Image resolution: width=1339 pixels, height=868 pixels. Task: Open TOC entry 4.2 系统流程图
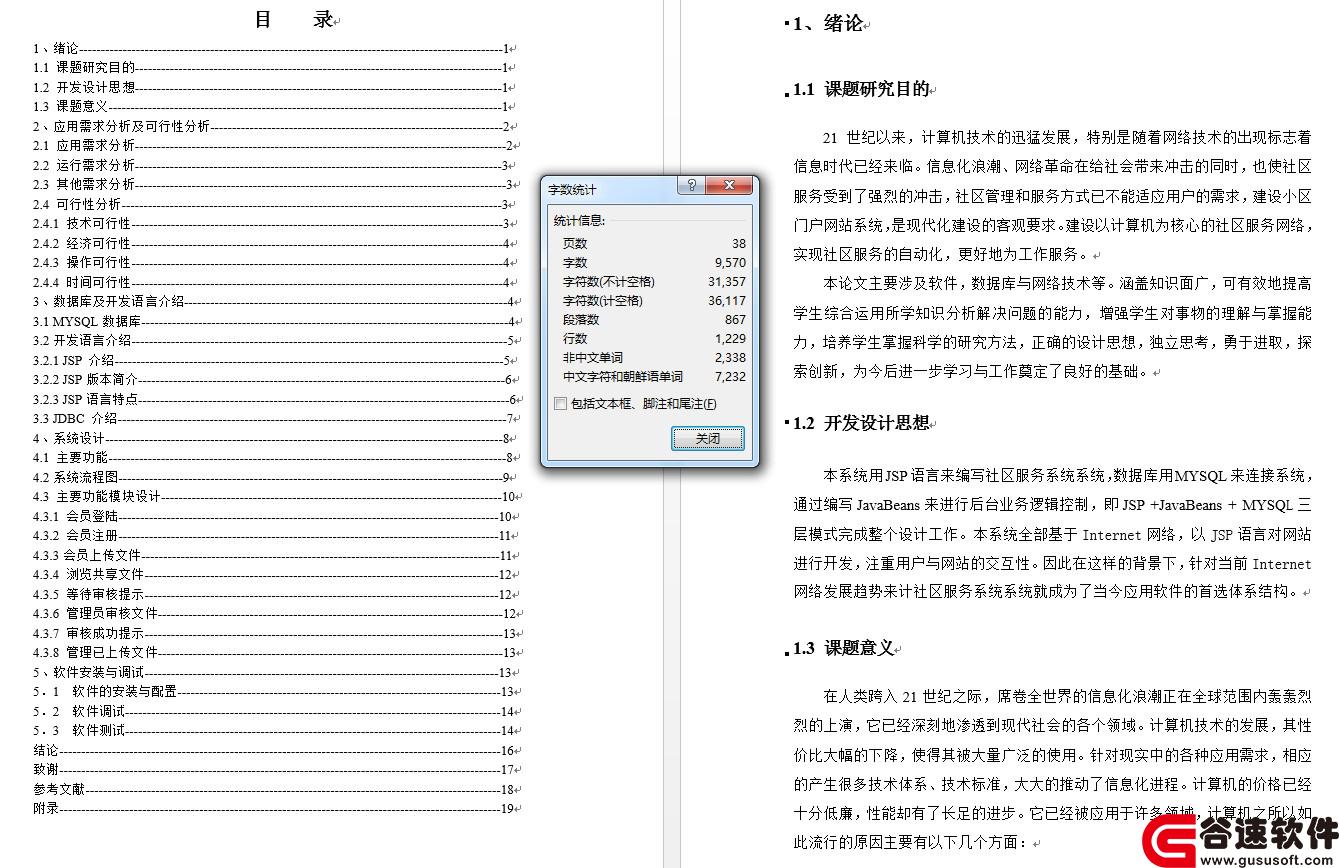click(x=274, y=477)
